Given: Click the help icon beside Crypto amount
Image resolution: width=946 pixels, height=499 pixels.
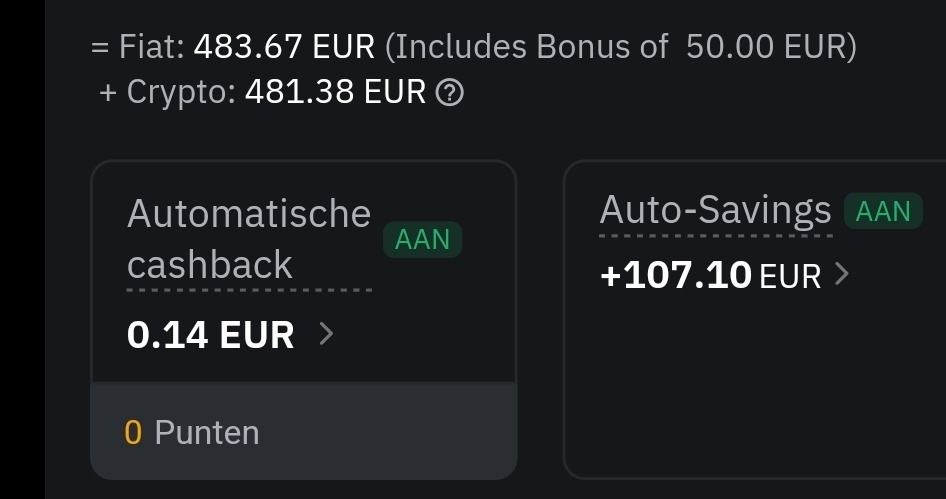Looking at the screenshot, I should click(x=452, y=93).
